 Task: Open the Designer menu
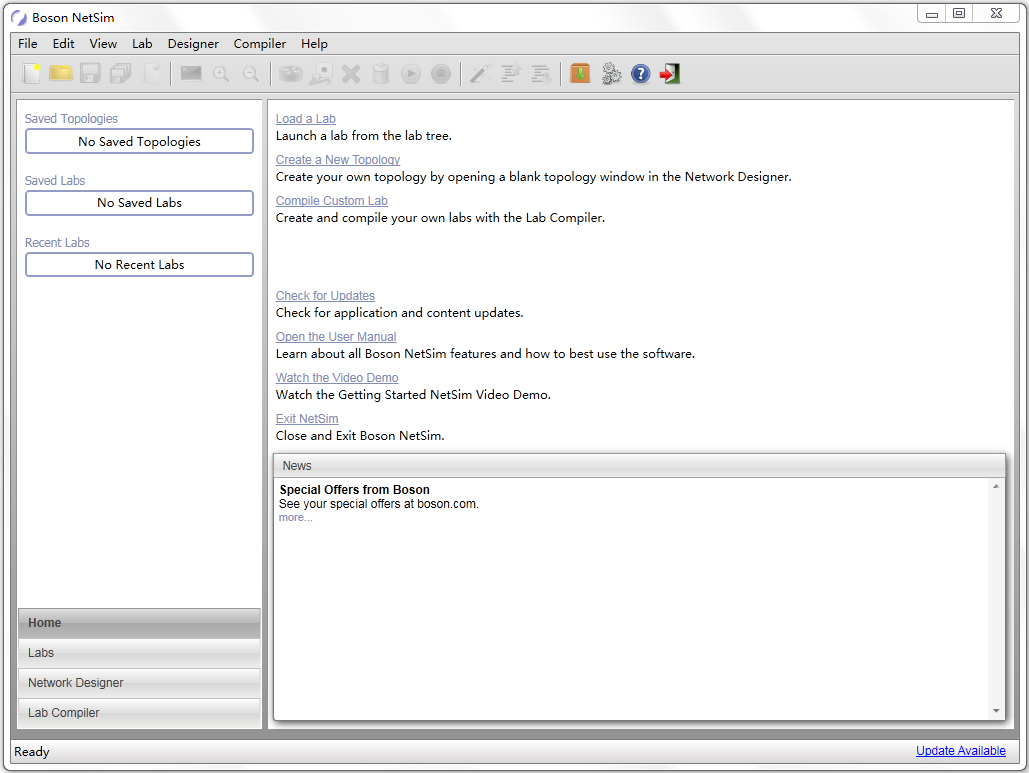pos(193,44)
